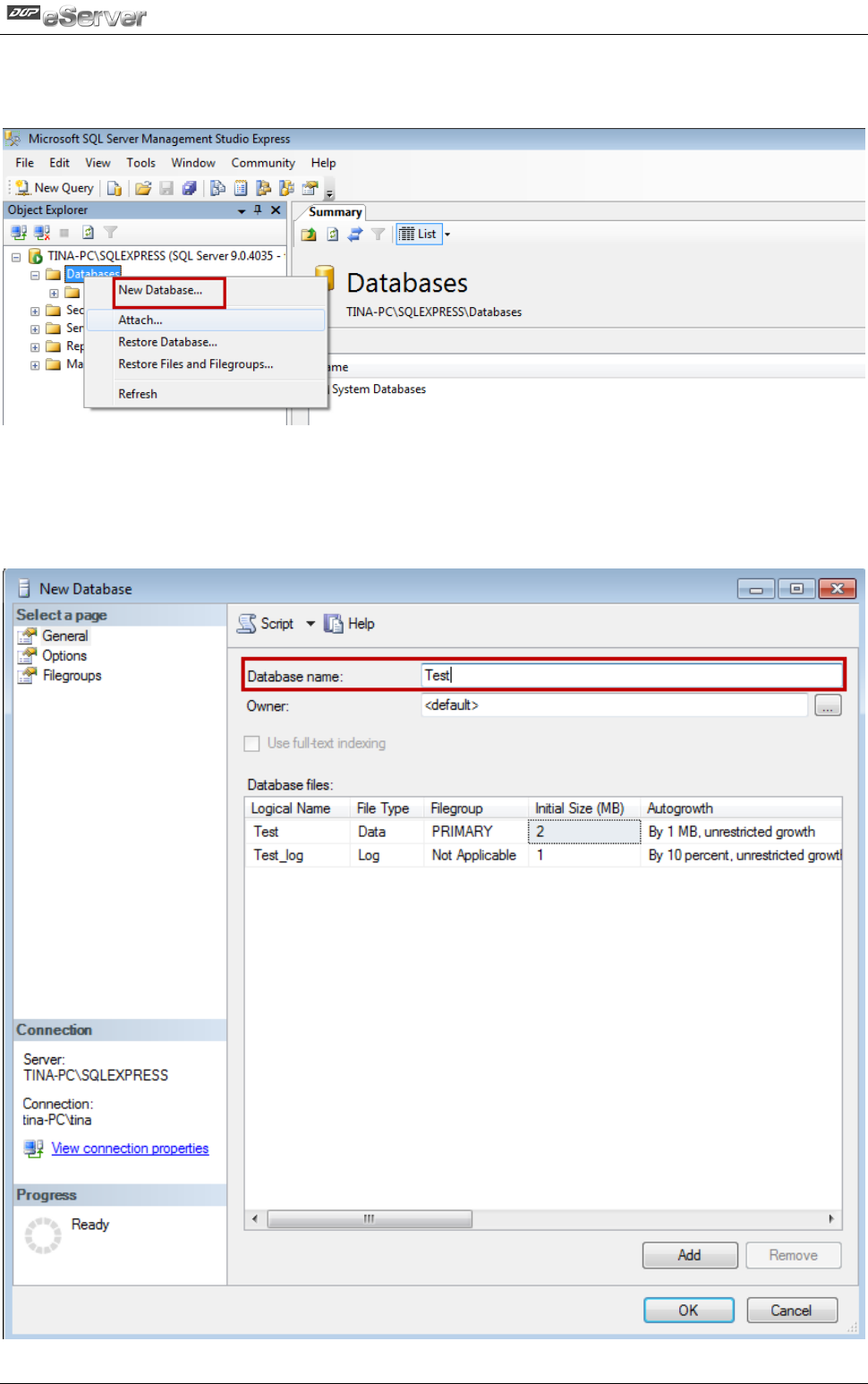
Task: Click the List view button in Summary
Action: tap(418, 235)
